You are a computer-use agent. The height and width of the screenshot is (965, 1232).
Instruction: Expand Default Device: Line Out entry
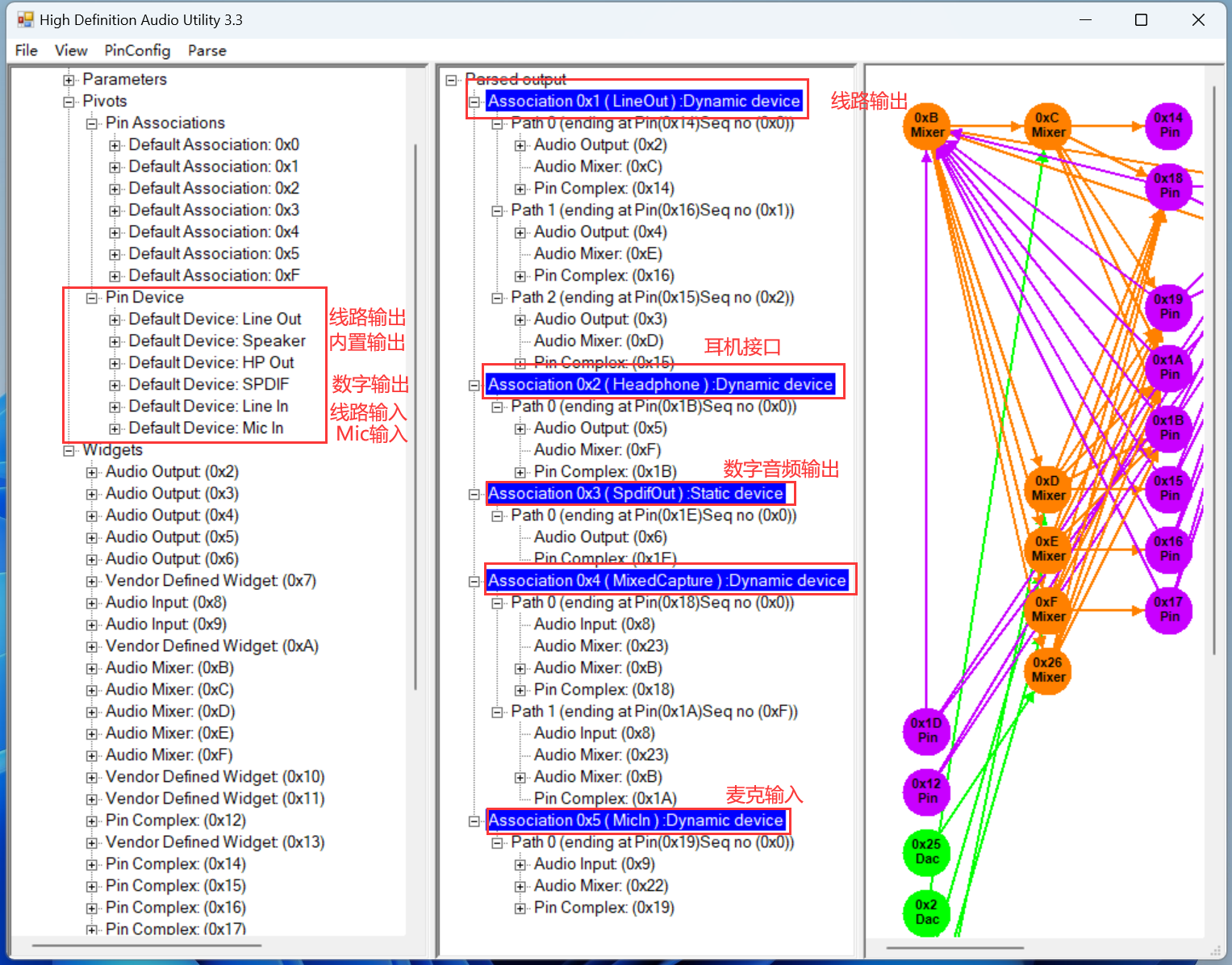[x=115, y=320]
